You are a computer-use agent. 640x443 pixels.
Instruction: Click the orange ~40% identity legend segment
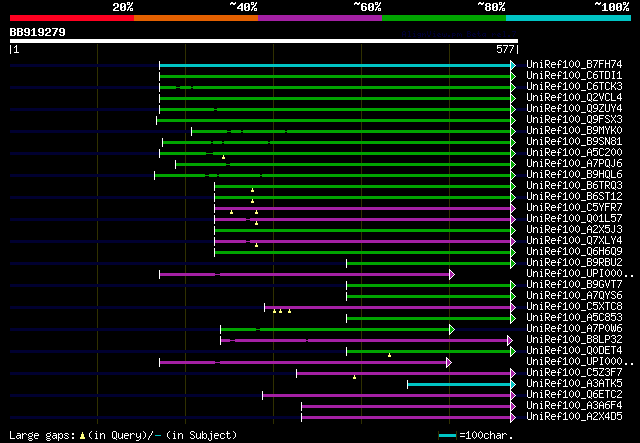(196, 18)
